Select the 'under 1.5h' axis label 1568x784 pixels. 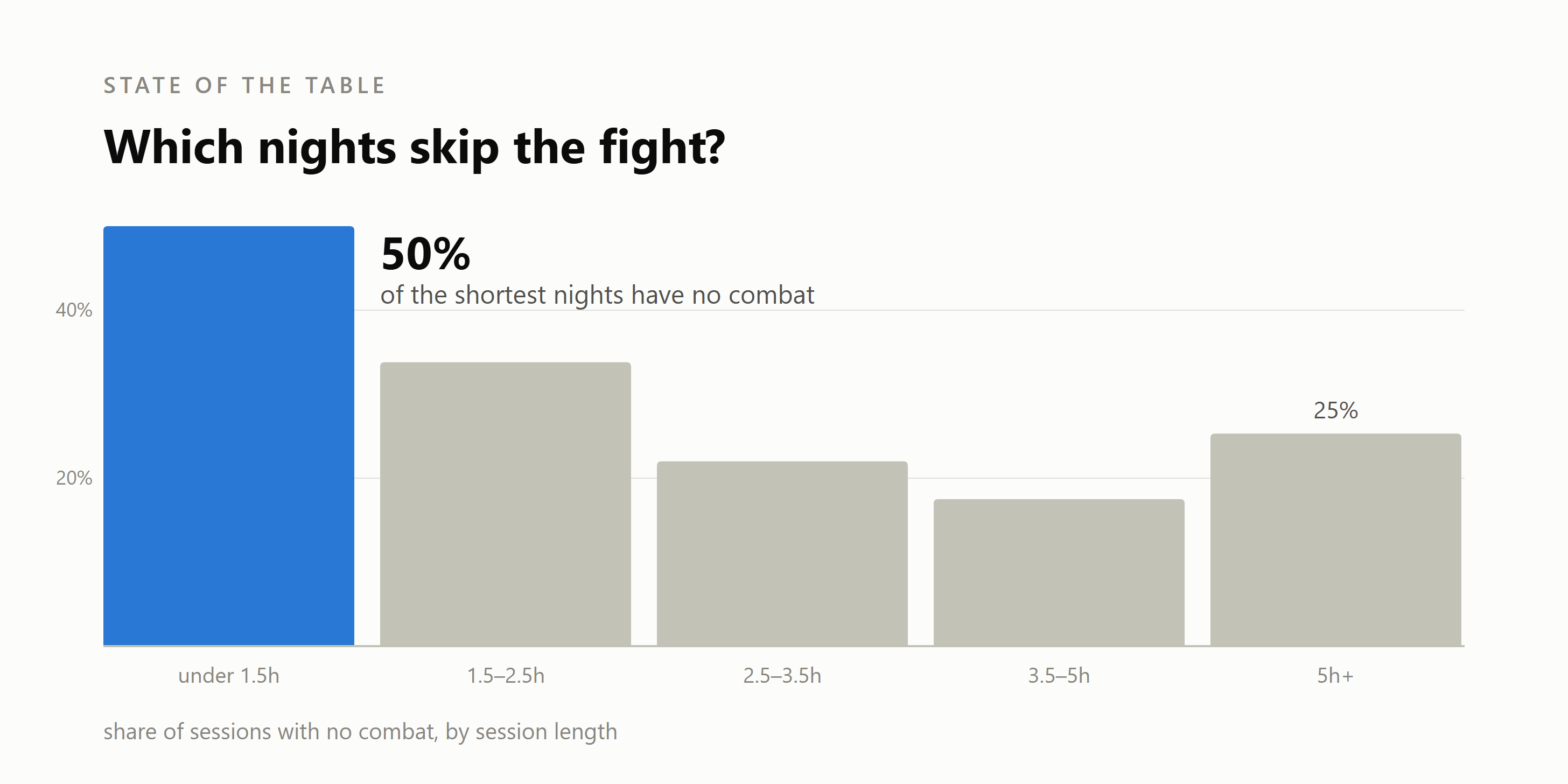(229, 676)
